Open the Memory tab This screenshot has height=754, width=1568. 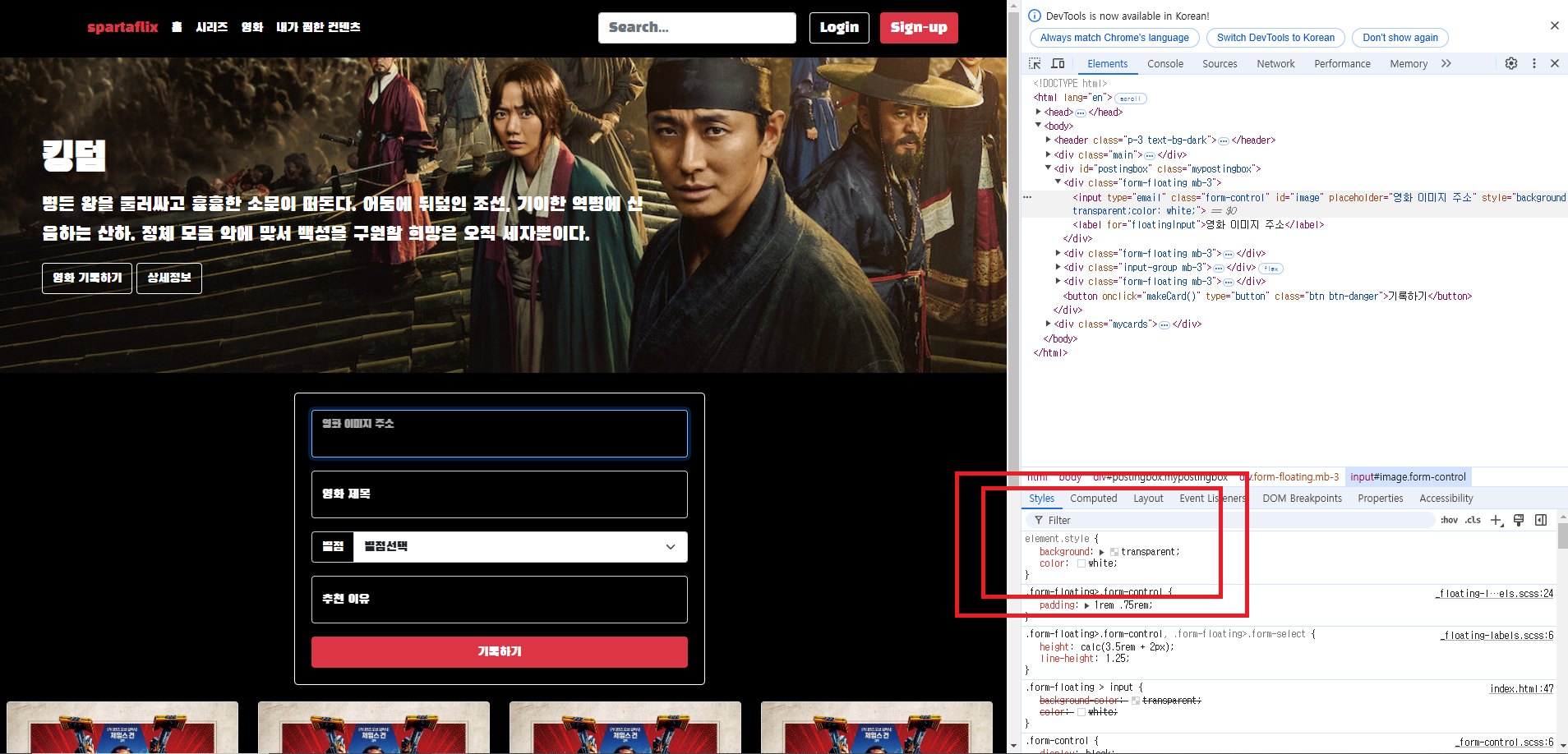[1409, 63]
